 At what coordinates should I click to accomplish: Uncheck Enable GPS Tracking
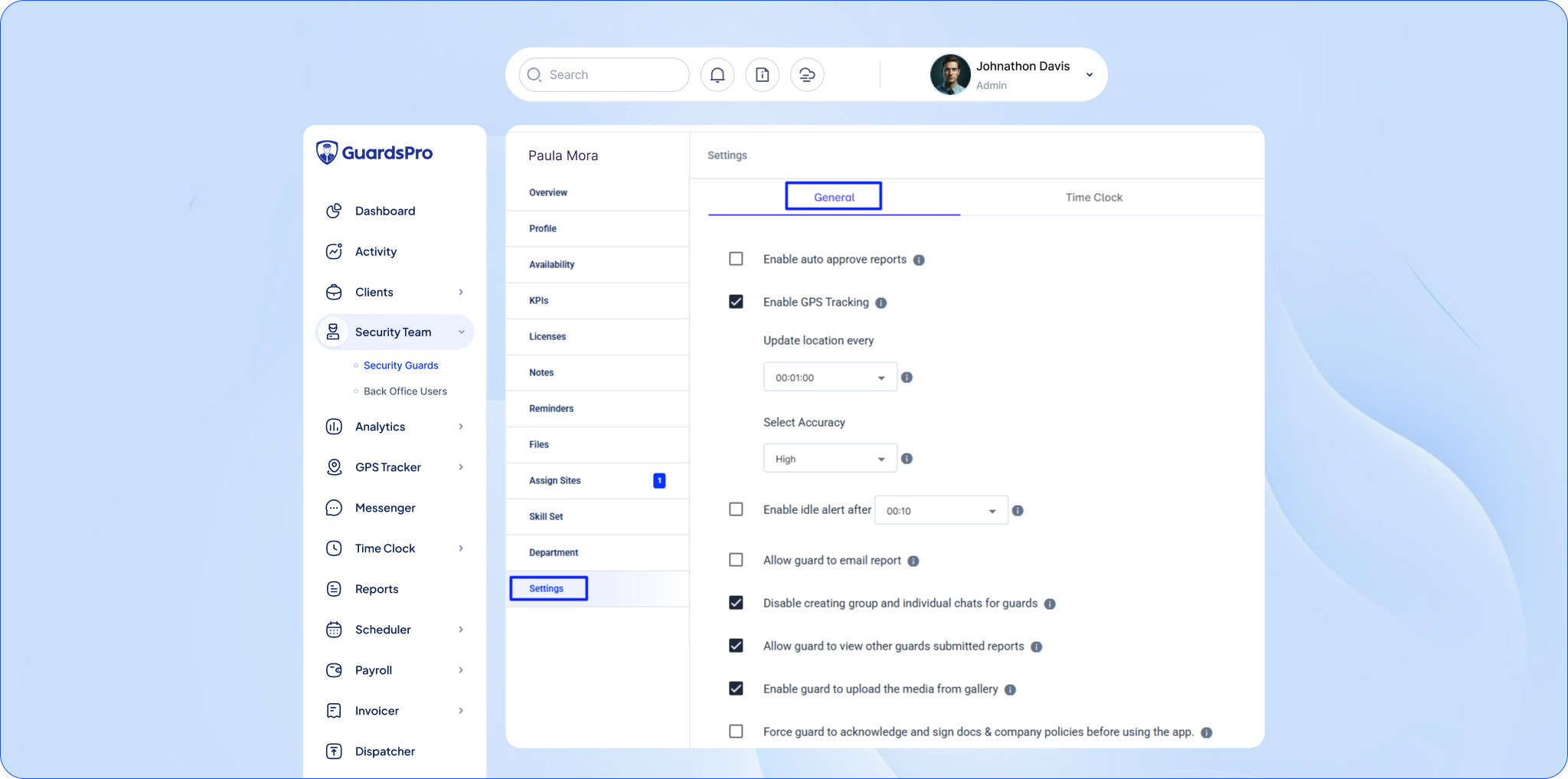click(x=736, y=302)
